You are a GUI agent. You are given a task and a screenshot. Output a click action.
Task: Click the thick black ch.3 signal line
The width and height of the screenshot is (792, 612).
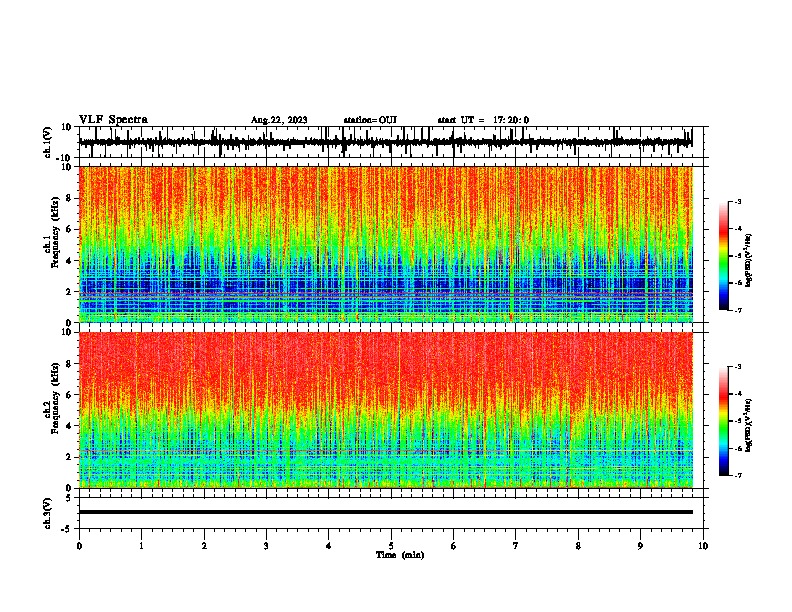385,512
